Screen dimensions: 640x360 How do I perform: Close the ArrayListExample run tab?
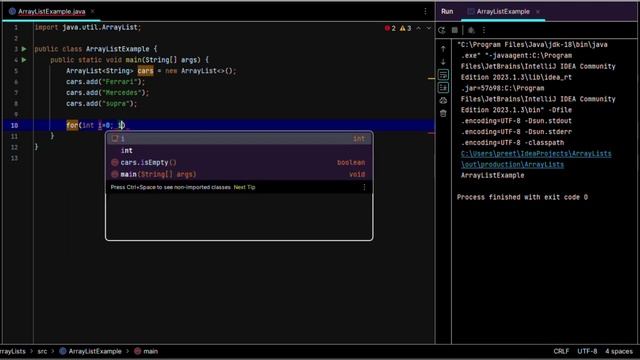pos(538,11)
